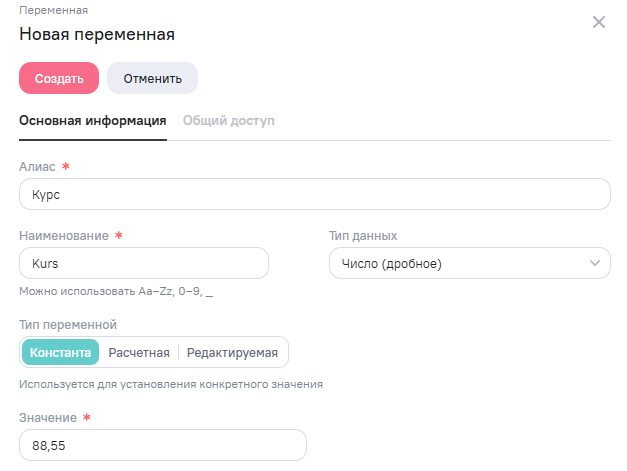The image size is (627, 471).
Task: Switch variable type to Редактируемая
Action: pyautogui.click(x=232, y=352)
